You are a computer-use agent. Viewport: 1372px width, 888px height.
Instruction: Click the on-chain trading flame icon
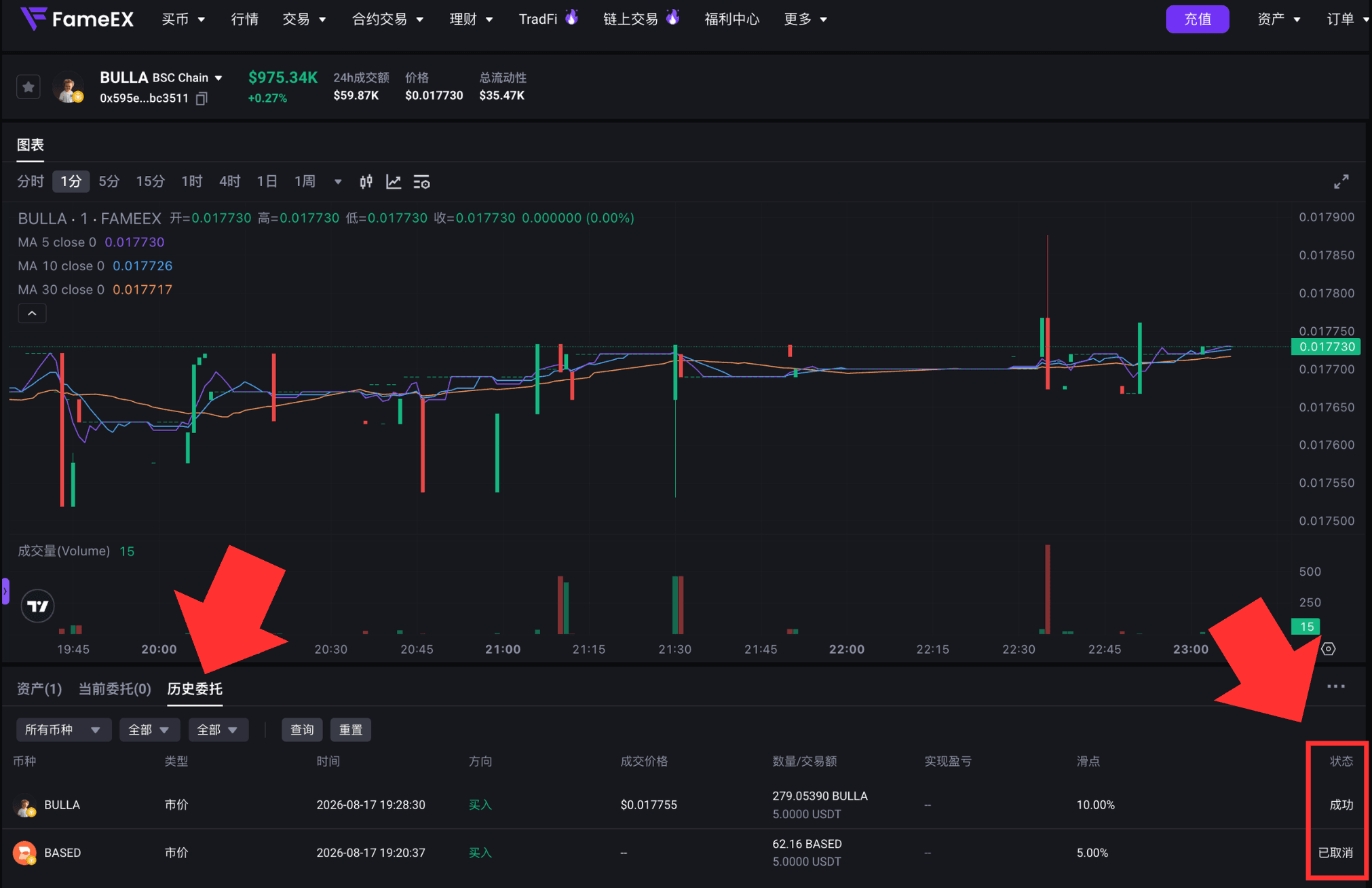click(672, 17)
